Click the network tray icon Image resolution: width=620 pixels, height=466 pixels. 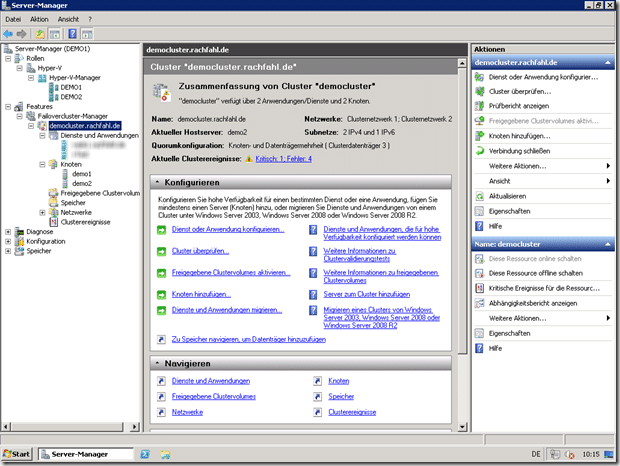554,454
